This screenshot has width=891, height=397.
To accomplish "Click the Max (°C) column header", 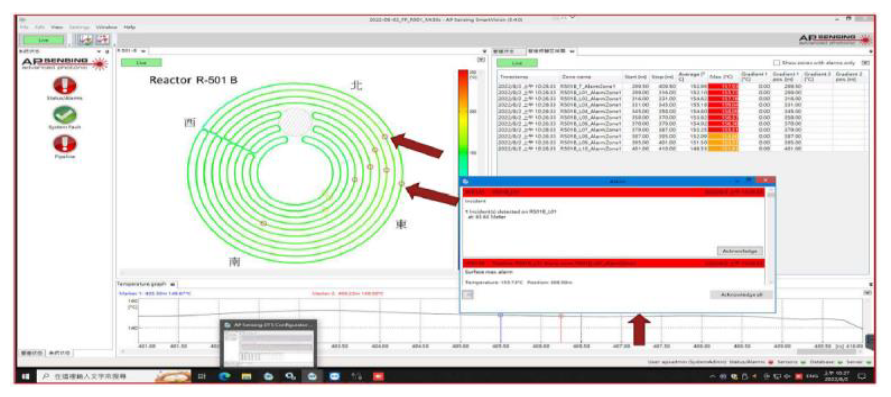I will point(722,77).
